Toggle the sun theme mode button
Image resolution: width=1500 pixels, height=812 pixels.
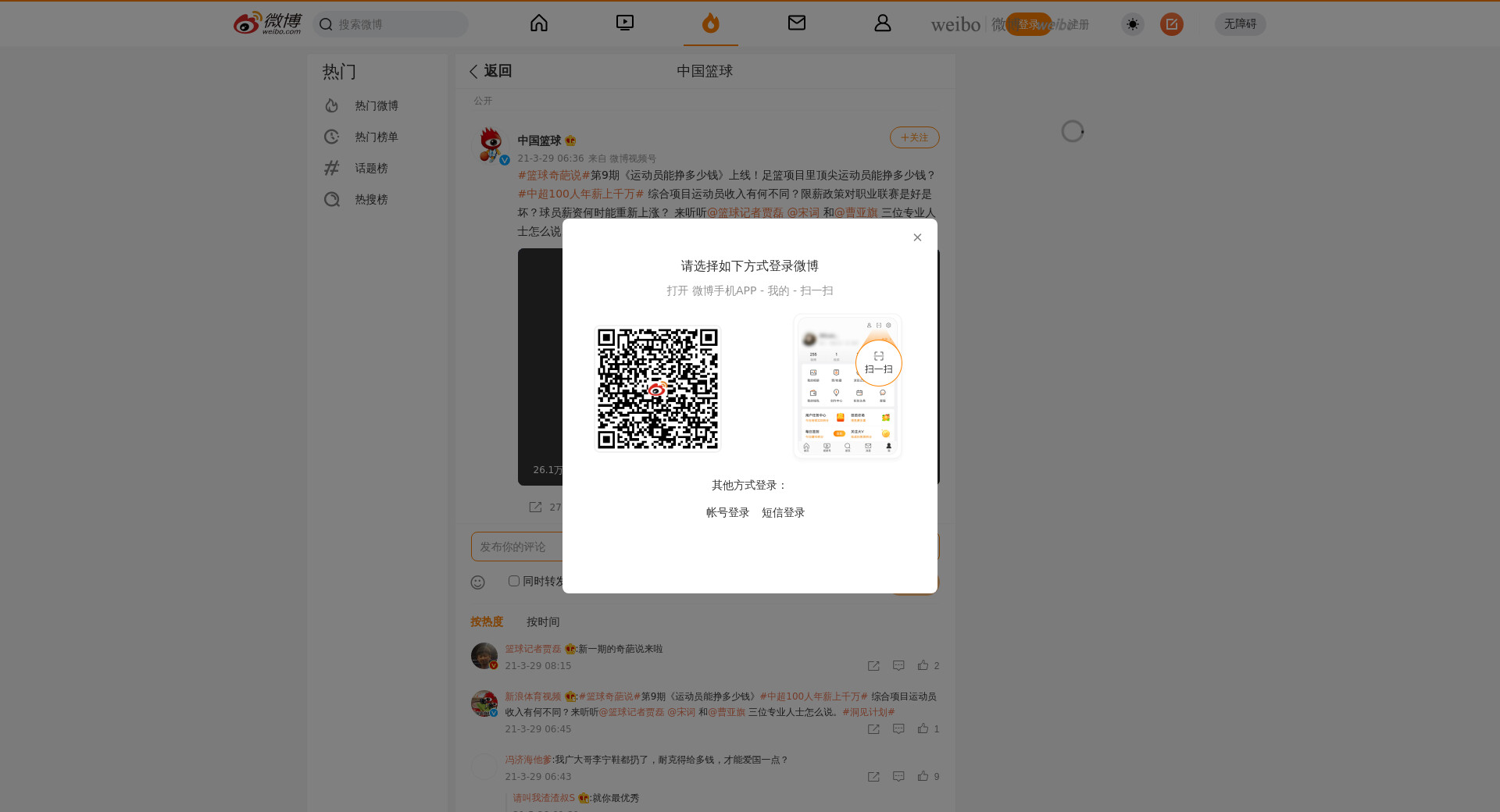[1133, 24]
